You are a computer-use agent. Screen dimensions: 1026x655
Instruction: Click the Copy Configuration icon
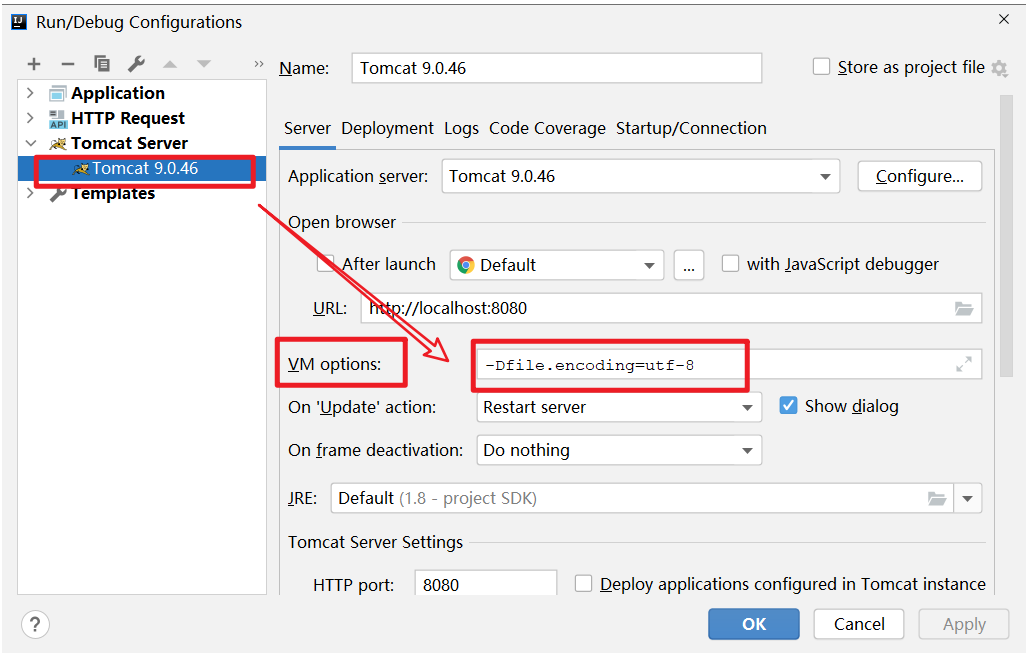click(102, 64)
